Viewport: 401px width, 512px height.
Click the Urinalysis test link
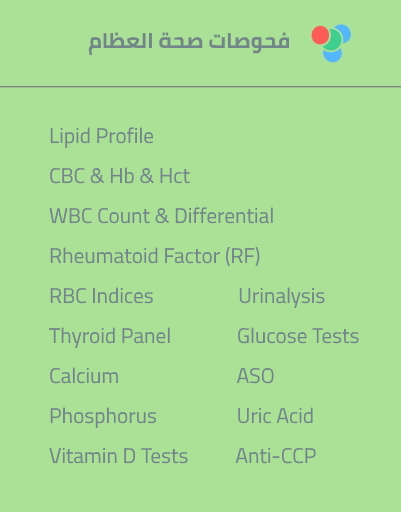(282, 296)
